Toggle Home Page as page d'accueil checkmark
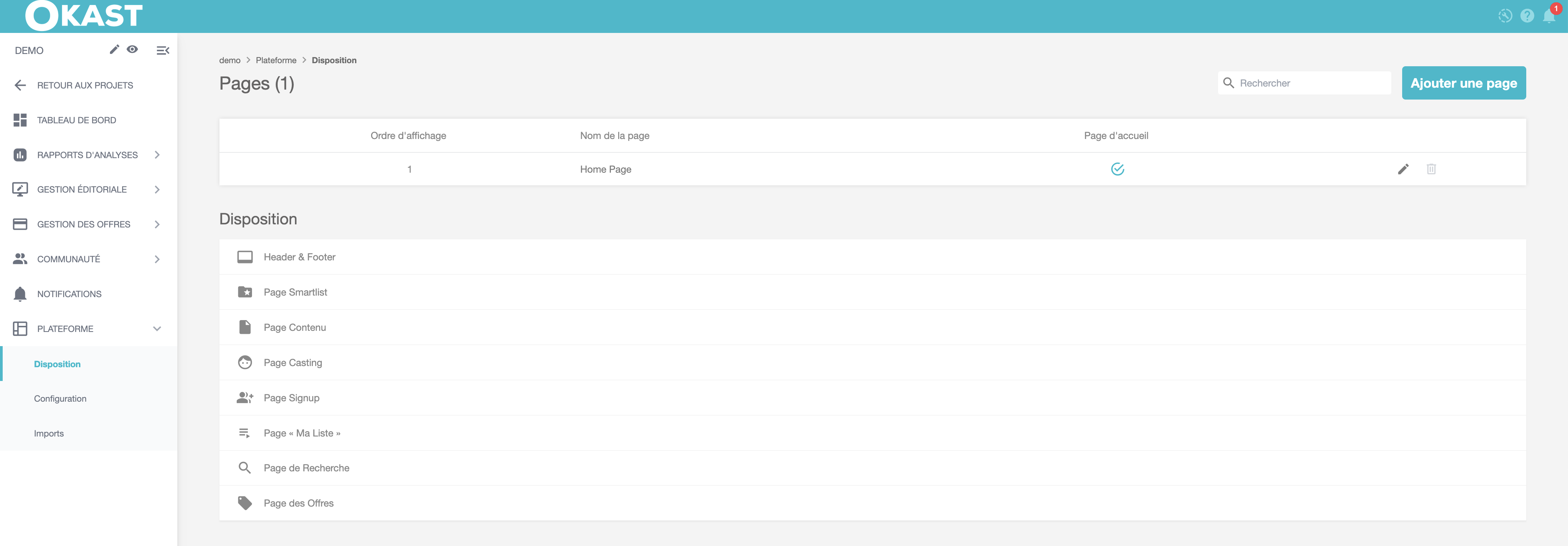The height and width of the screenshot is (546, 1568). 1117,169
